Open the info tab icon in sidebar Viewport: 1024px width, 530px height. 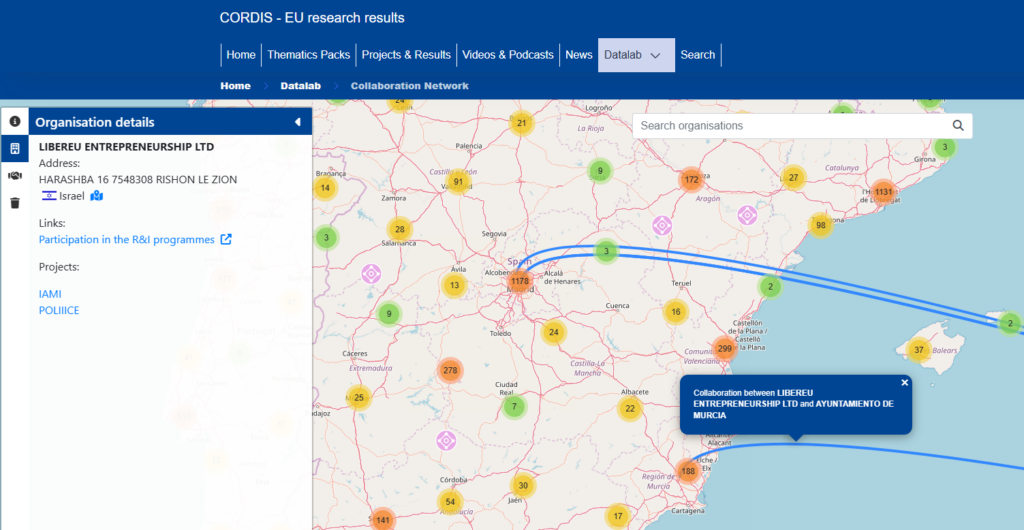pos(14,121)
